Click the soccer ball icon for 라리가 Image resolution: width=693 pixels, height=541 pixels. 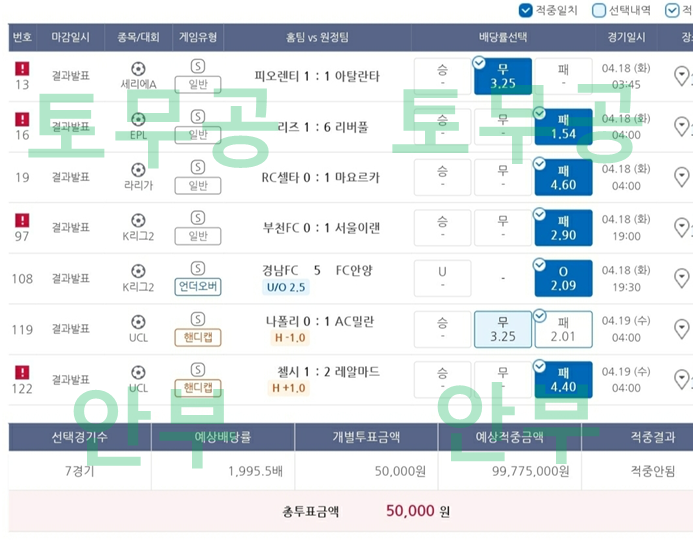tap(138, 169)
